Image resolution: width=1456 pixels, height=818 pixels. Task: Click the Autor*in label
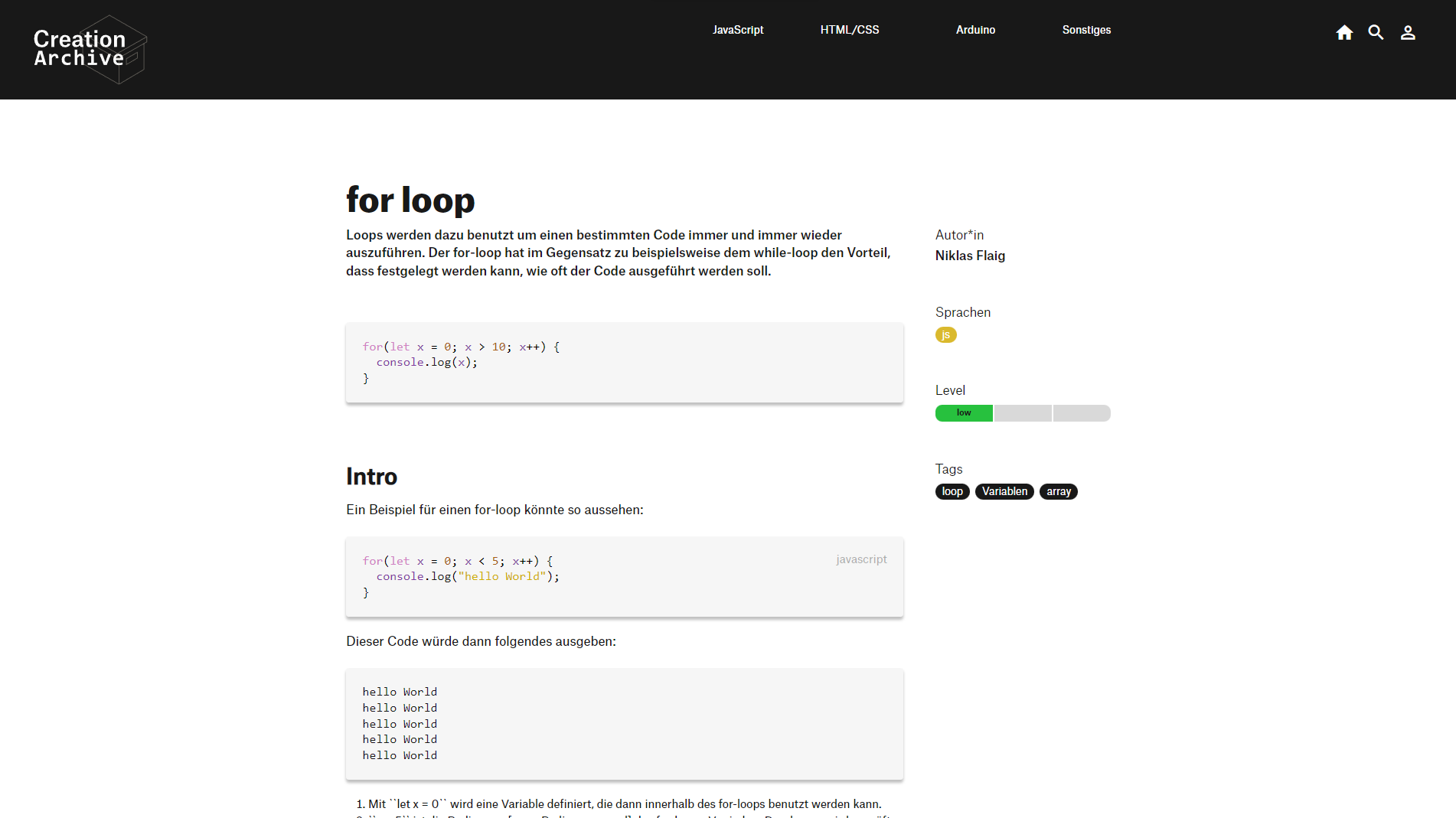pyautogui.click(x=959, y=234)
